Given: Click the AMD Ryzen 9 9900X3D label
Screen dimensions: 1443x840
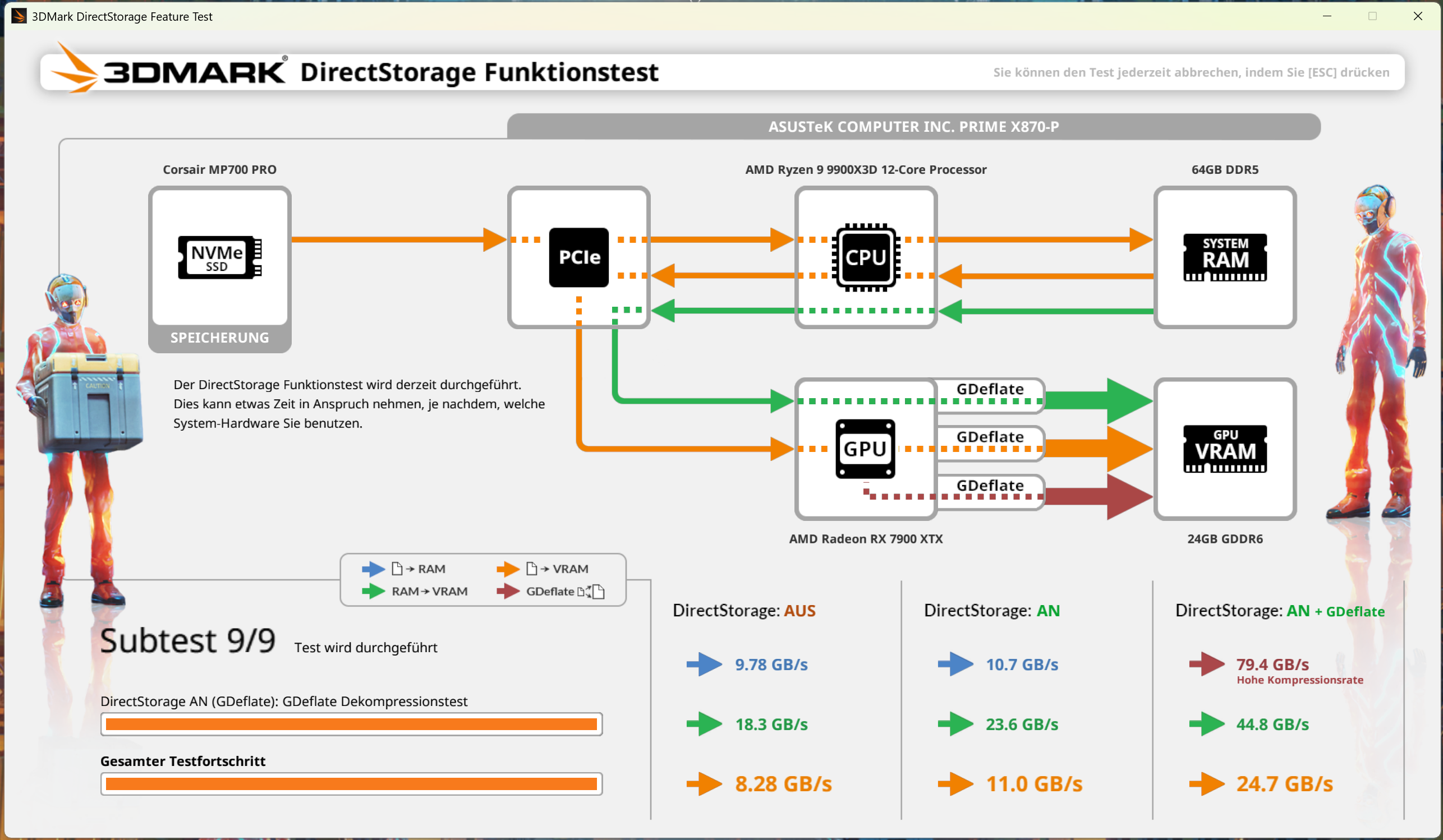Looking at the screenshot, I should (866, 169).
